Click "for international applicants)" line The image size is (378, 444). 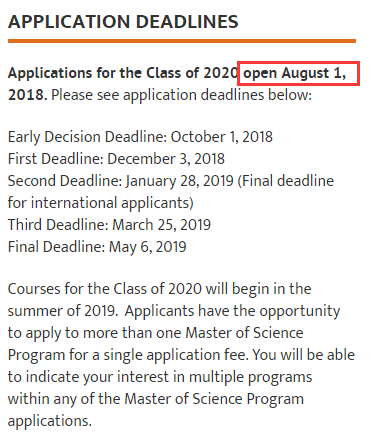pyautogui.click(x=101, y=203)
